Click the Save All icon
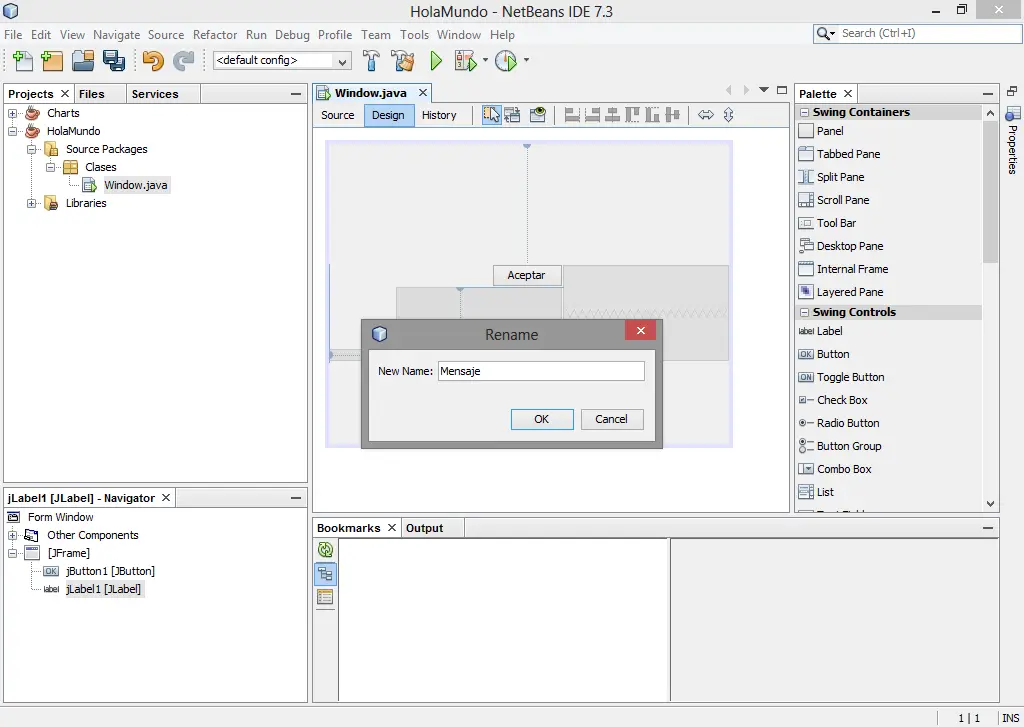Screen dimensions: 1024x727 [115, 60]
